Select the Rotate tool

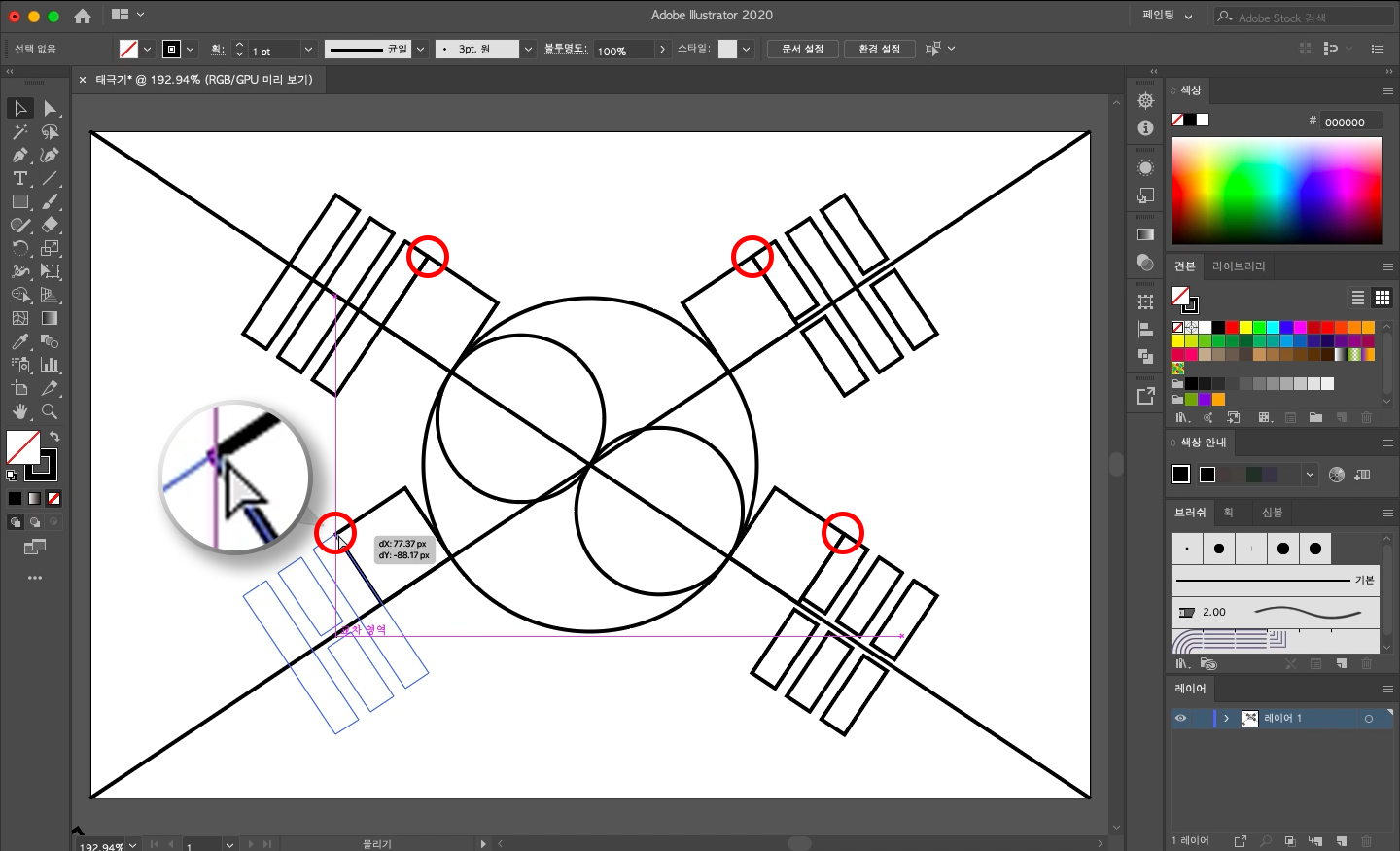click(19, 248)
